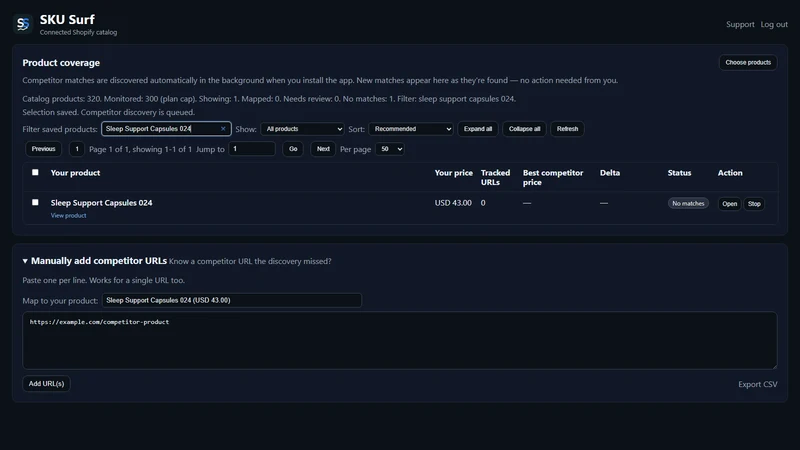Image resolution: width=800 pixels, height=450 pixels.
Task: Click the Connected Shopify catalog subtitle
Action: coord(78,32)
